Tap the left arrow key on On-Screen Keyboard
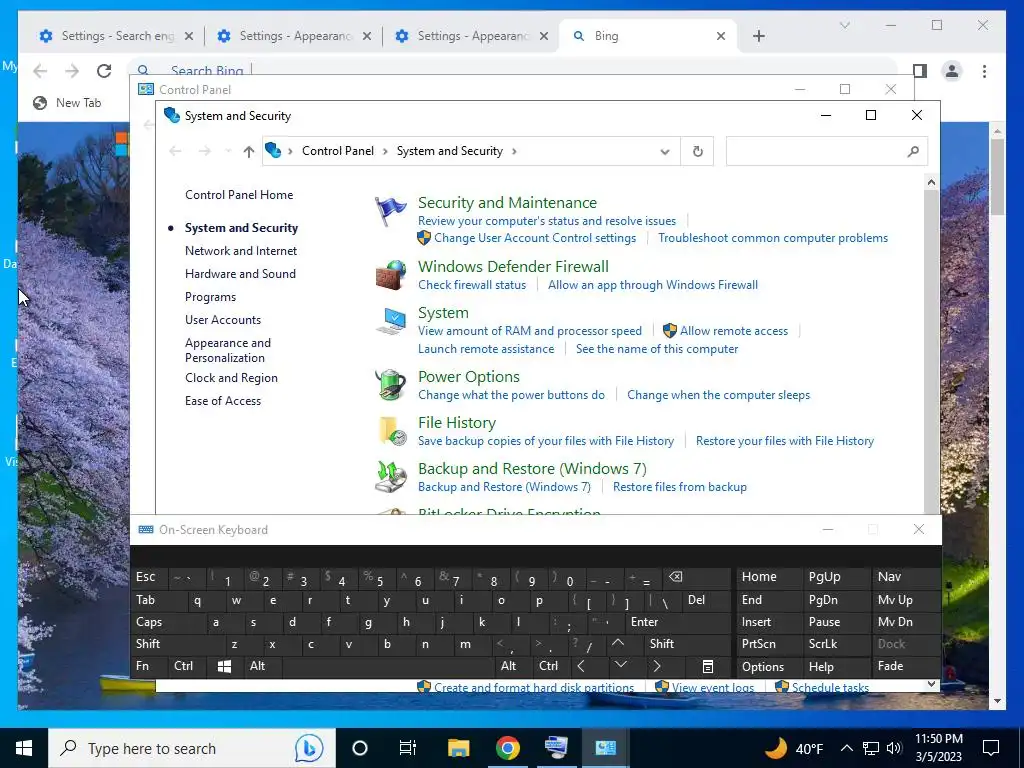The width and height of the screenshot is (1024, 768). [581, 666]
